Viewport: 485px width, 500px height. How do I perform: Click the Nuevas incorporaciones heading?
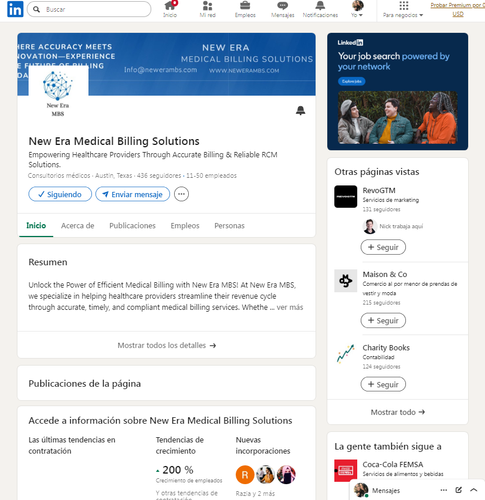click(x=263, y=445)
